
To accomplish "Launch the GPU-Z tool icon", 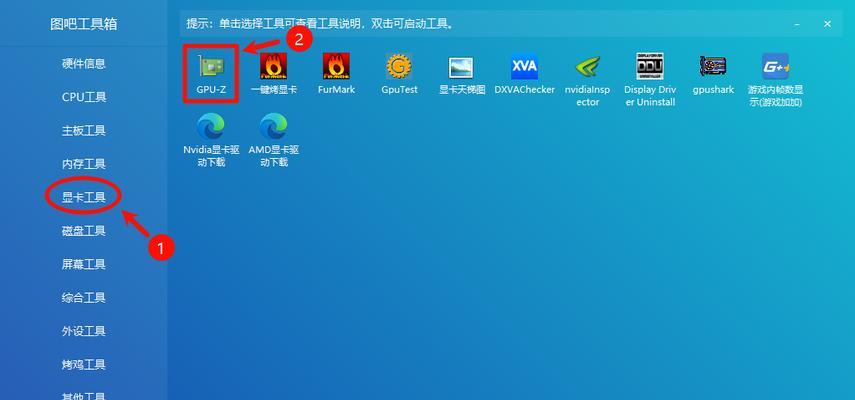I will (211, 66).
